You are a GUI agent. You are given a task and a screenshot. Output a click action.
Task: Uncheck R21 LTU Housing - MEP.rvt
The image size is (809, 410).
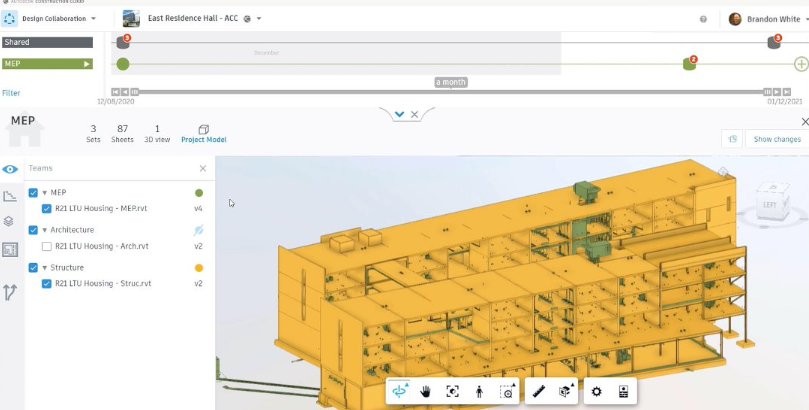pyautogui.click(x=46, y=208)
